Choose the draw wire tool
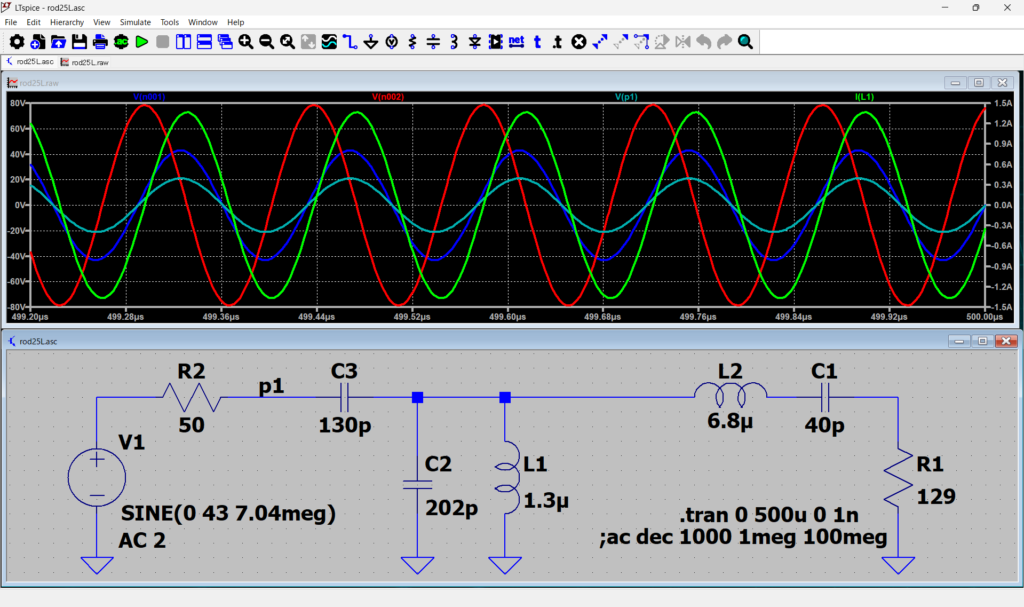1024x607 pixels. (349, 42)
